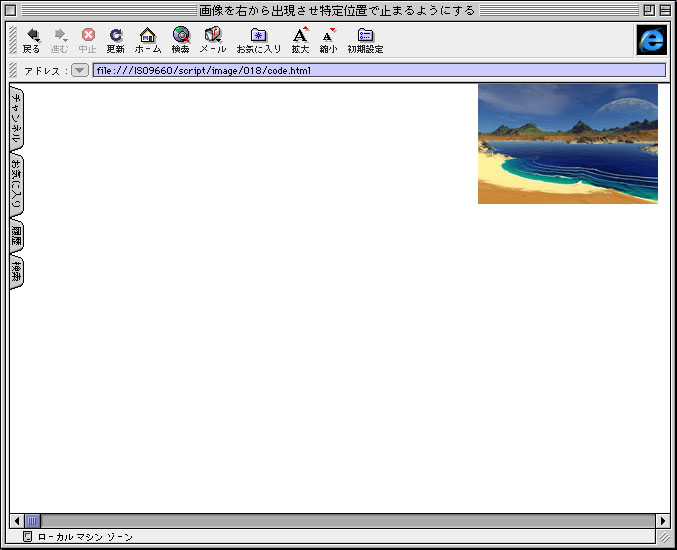
Task: Click the horizontal scrollbar right arrow
Action: [x=663, y=521]
